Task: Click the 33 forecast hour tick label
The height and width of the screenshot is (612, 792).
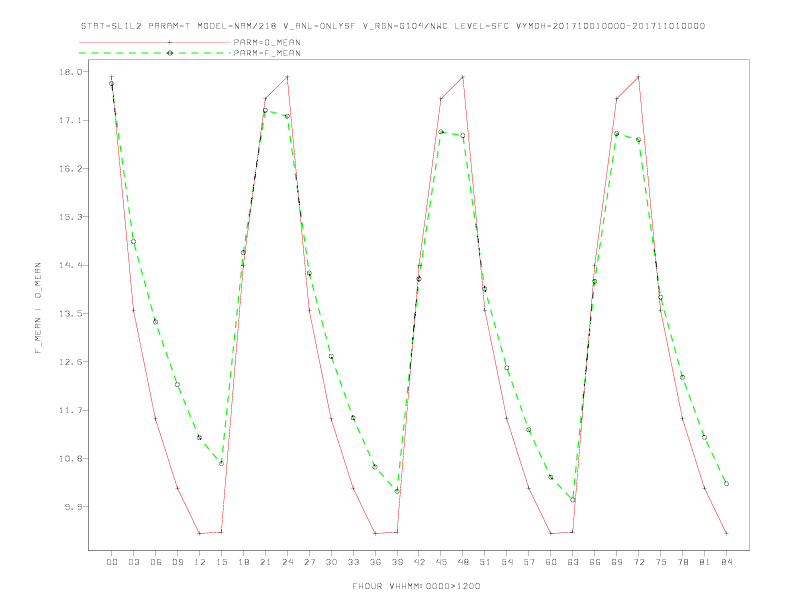Action: pyautogui.click(x=353, y=562)
